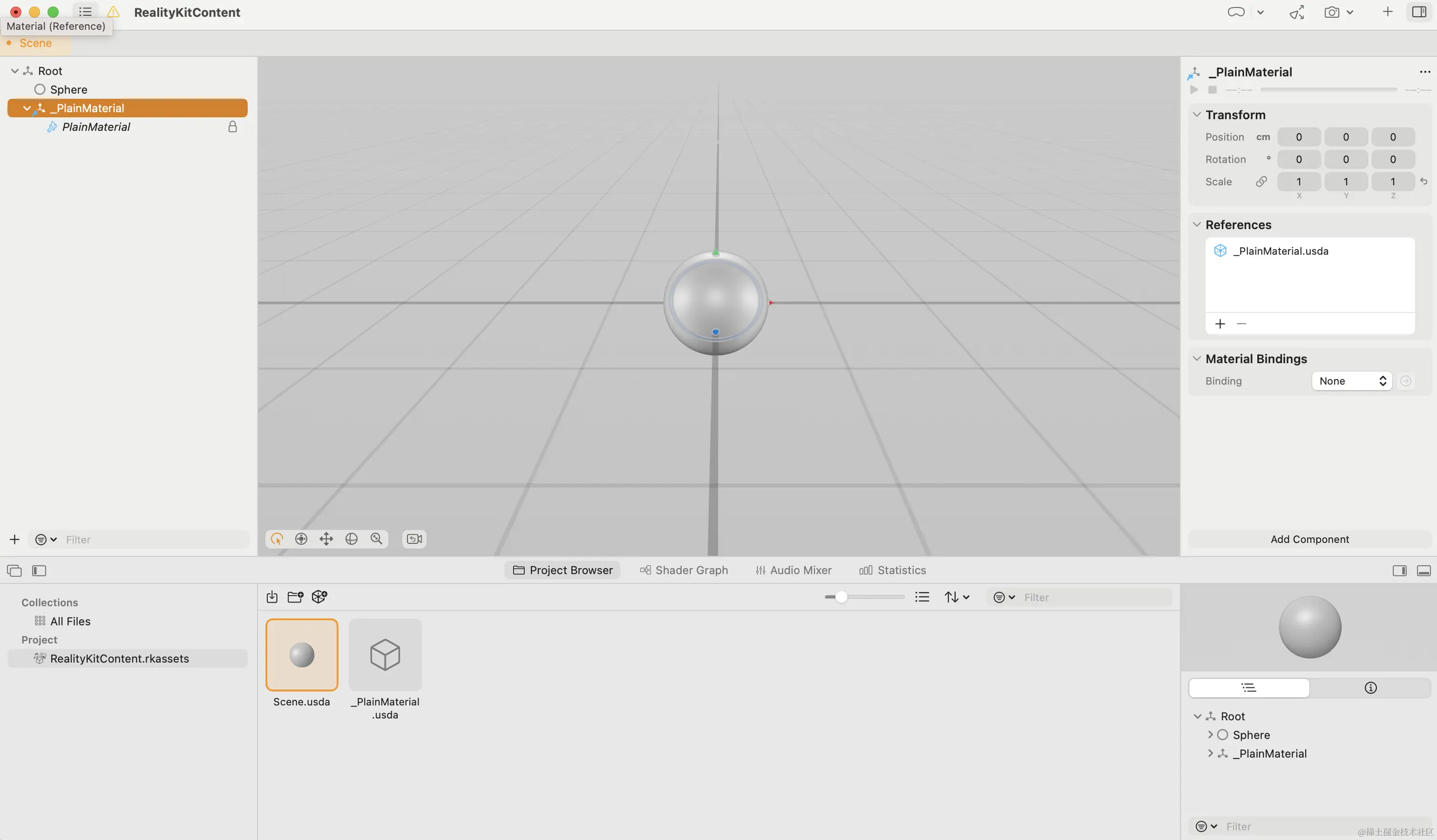This screenshot has width=1437, height=840.
Task: Collapse the Material Bindings section
Action: coord(1197,359)
